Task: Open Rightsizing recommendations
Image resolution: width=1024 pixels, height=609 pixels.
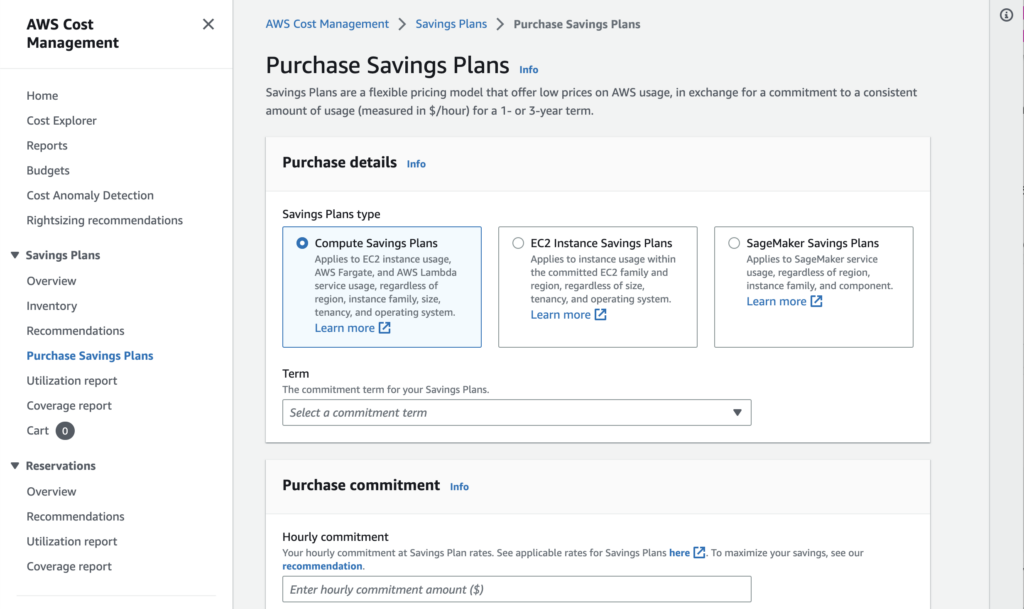Action: click(104, 220)
